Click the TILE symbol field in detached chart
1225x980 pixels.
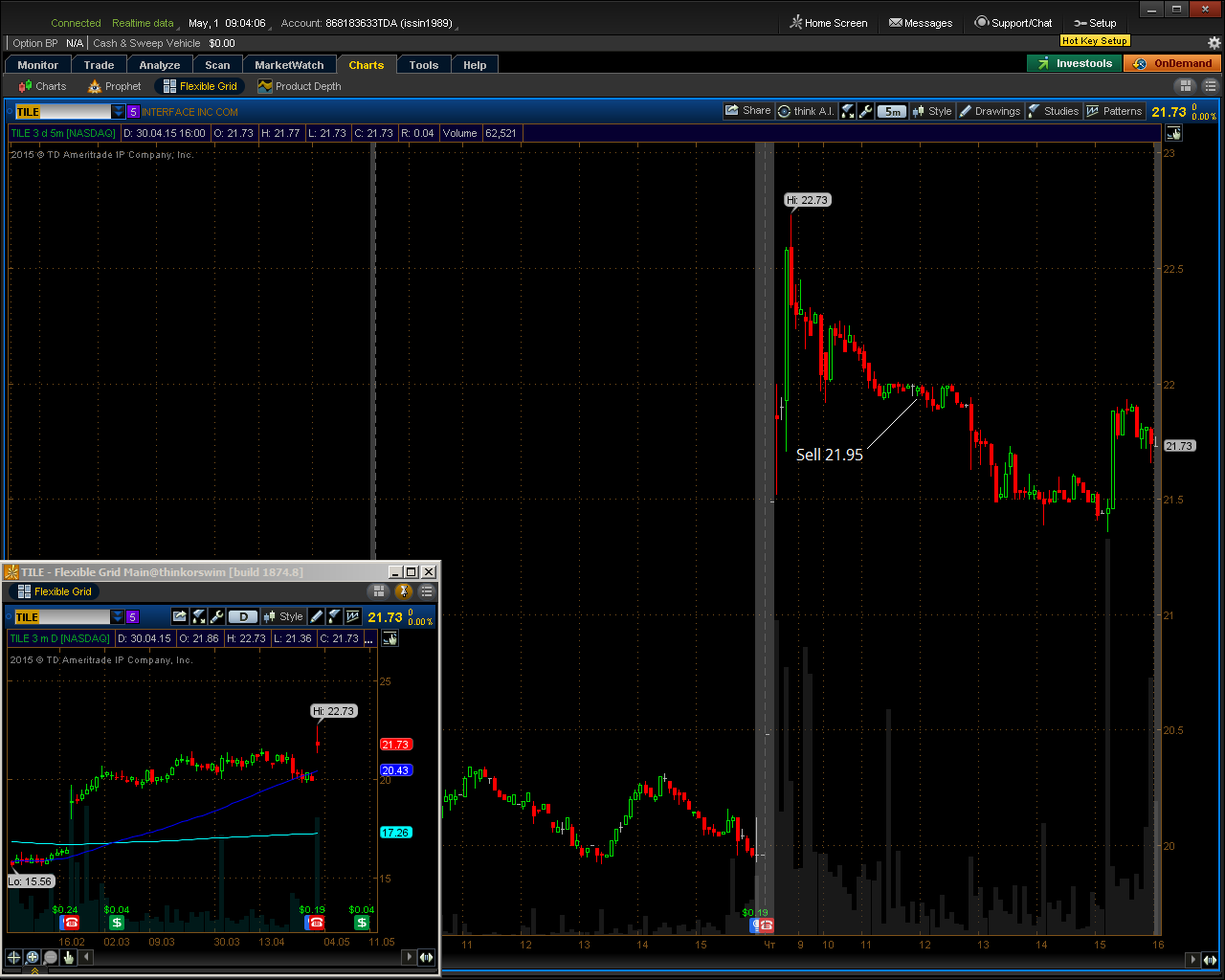pos(62,617)
